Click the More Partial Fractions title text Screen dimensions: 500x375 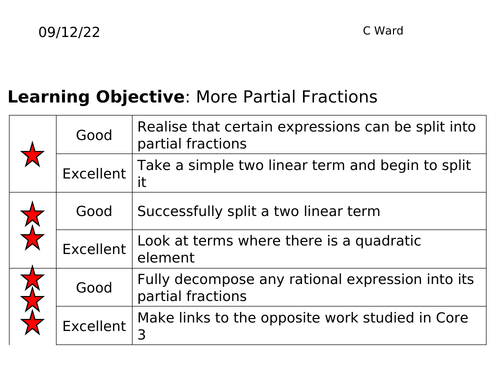coord(287,97)
